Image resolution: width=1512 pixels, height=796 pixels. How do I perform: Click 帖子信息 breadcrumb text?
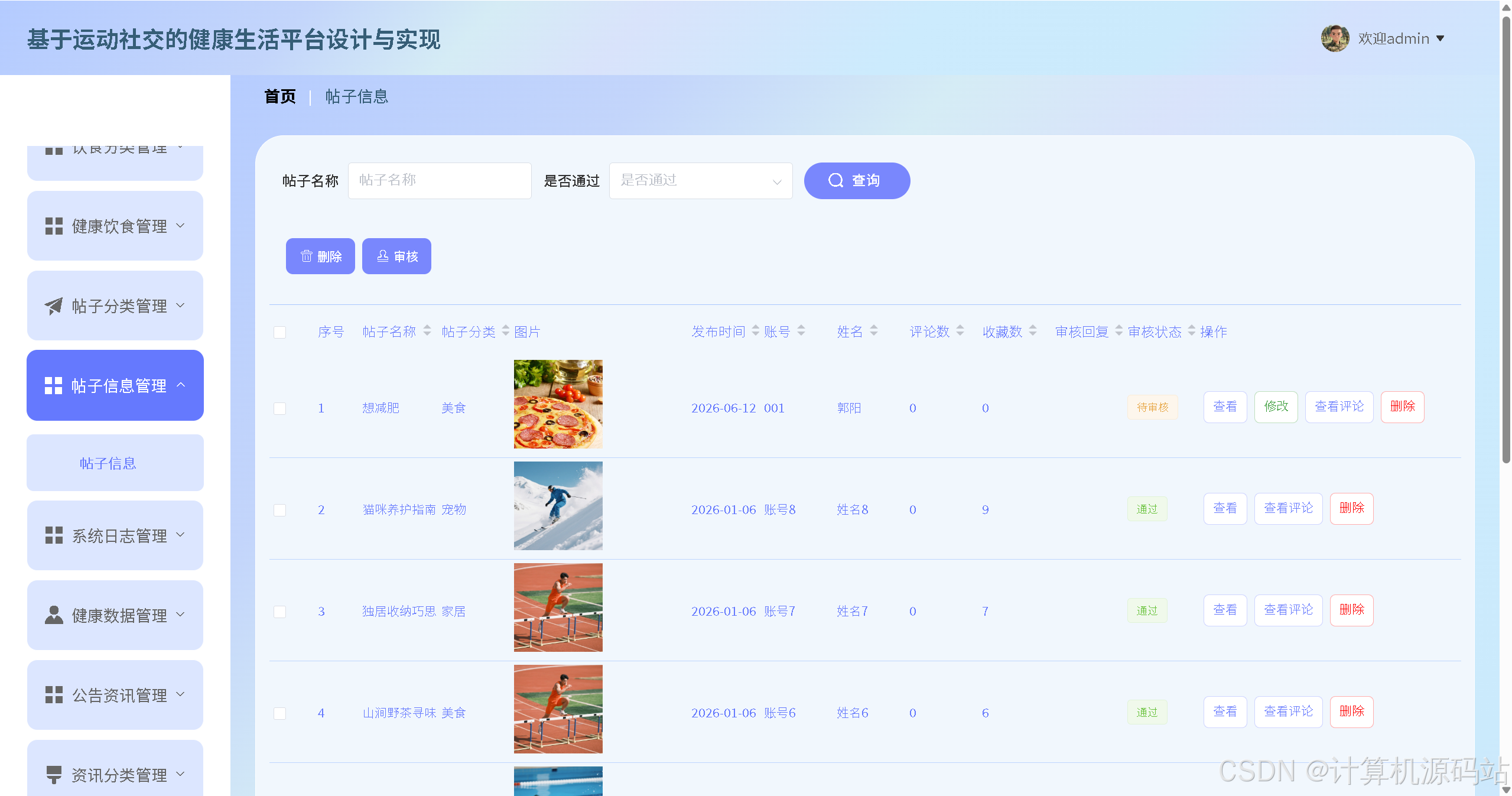356,96
